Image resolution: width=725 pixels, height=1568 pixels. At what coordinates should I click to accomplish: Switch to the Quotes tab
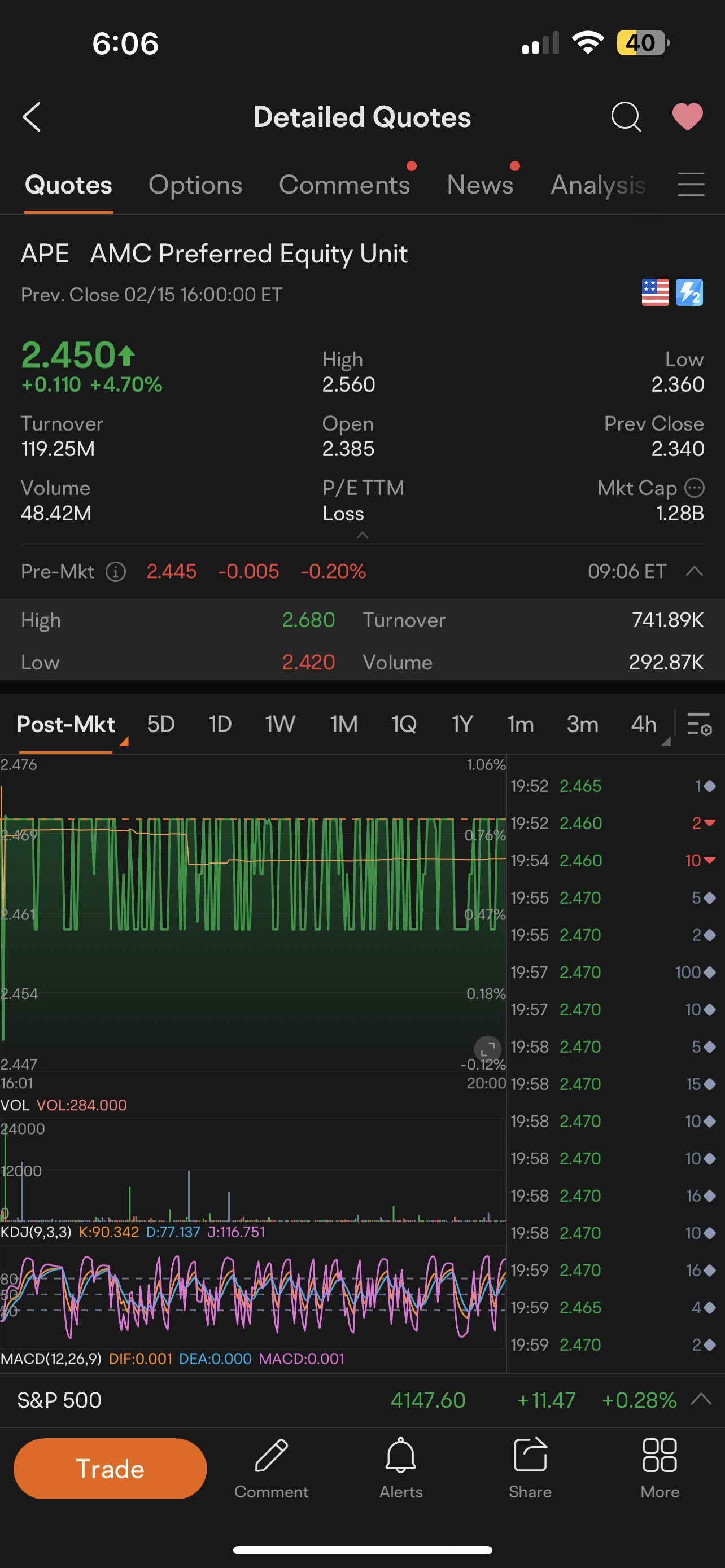click(x=68, y=185)
